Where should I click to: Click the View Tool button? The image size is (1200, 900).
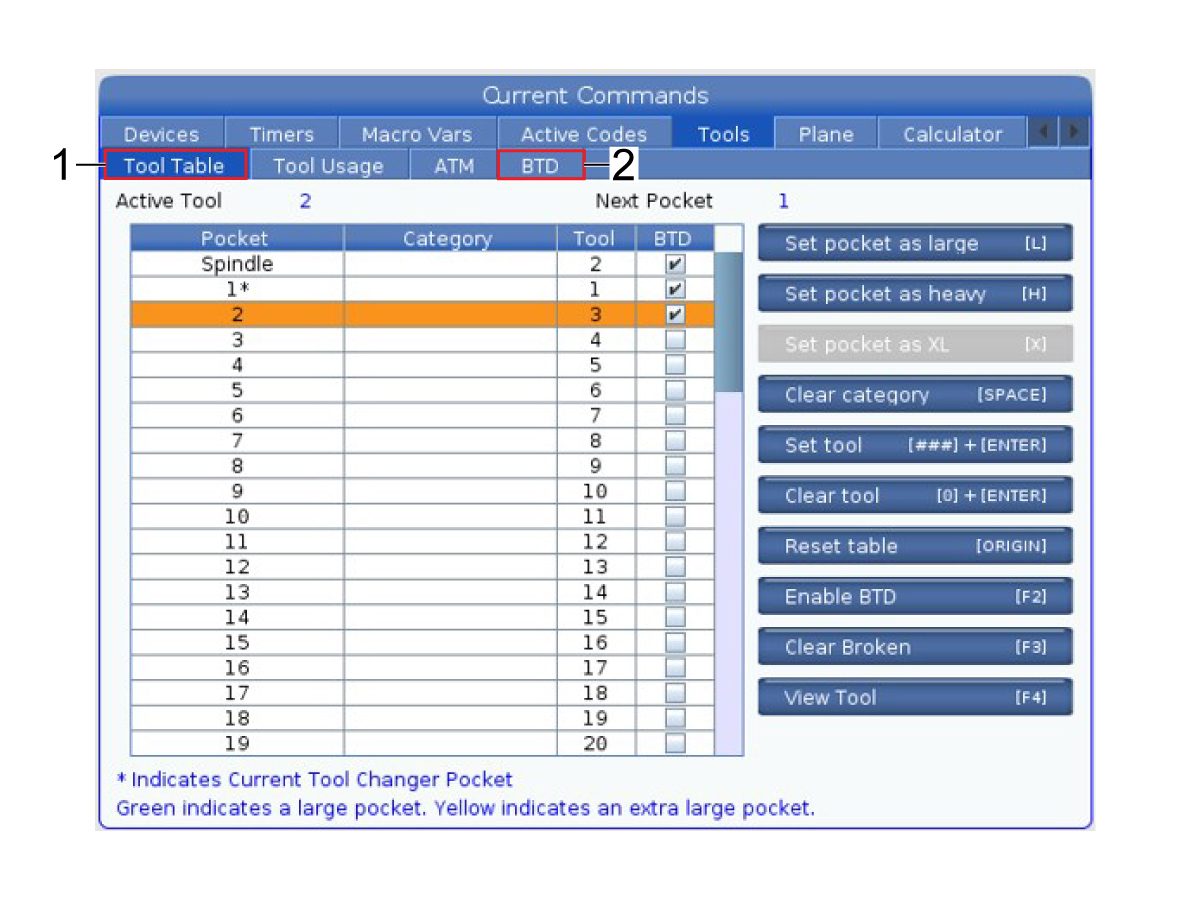(915, 698)
